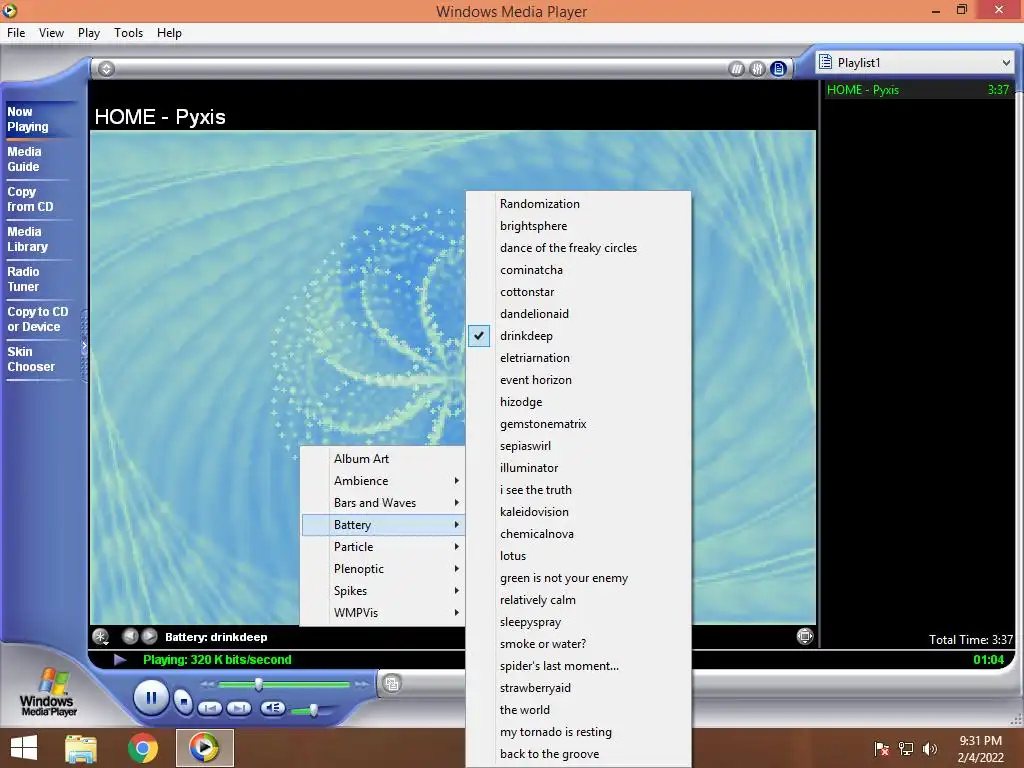Expand the Ambience visualization submenu

point(383,481)
